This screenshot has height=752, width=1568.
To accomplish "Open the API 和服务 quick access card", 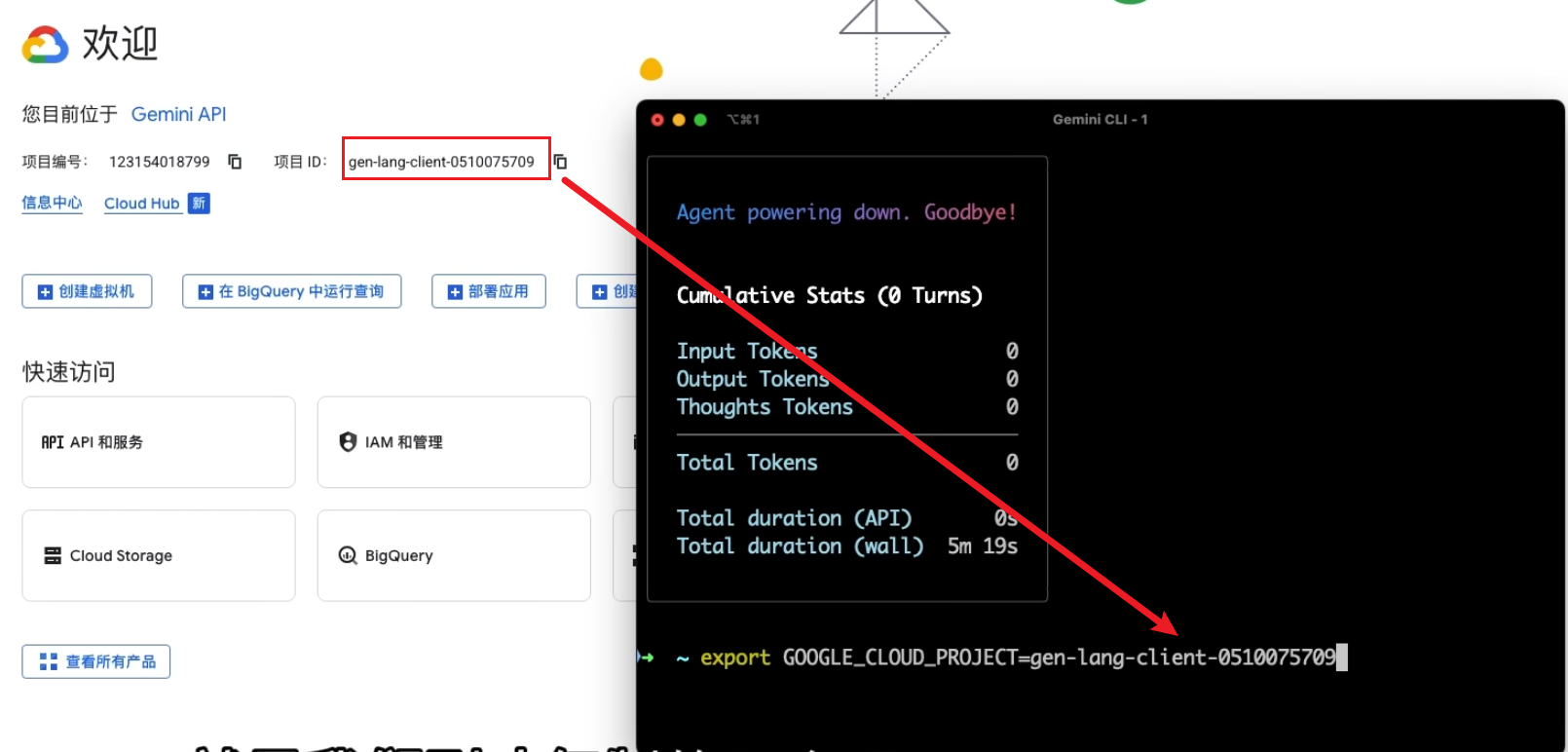I will pos(159,442).
